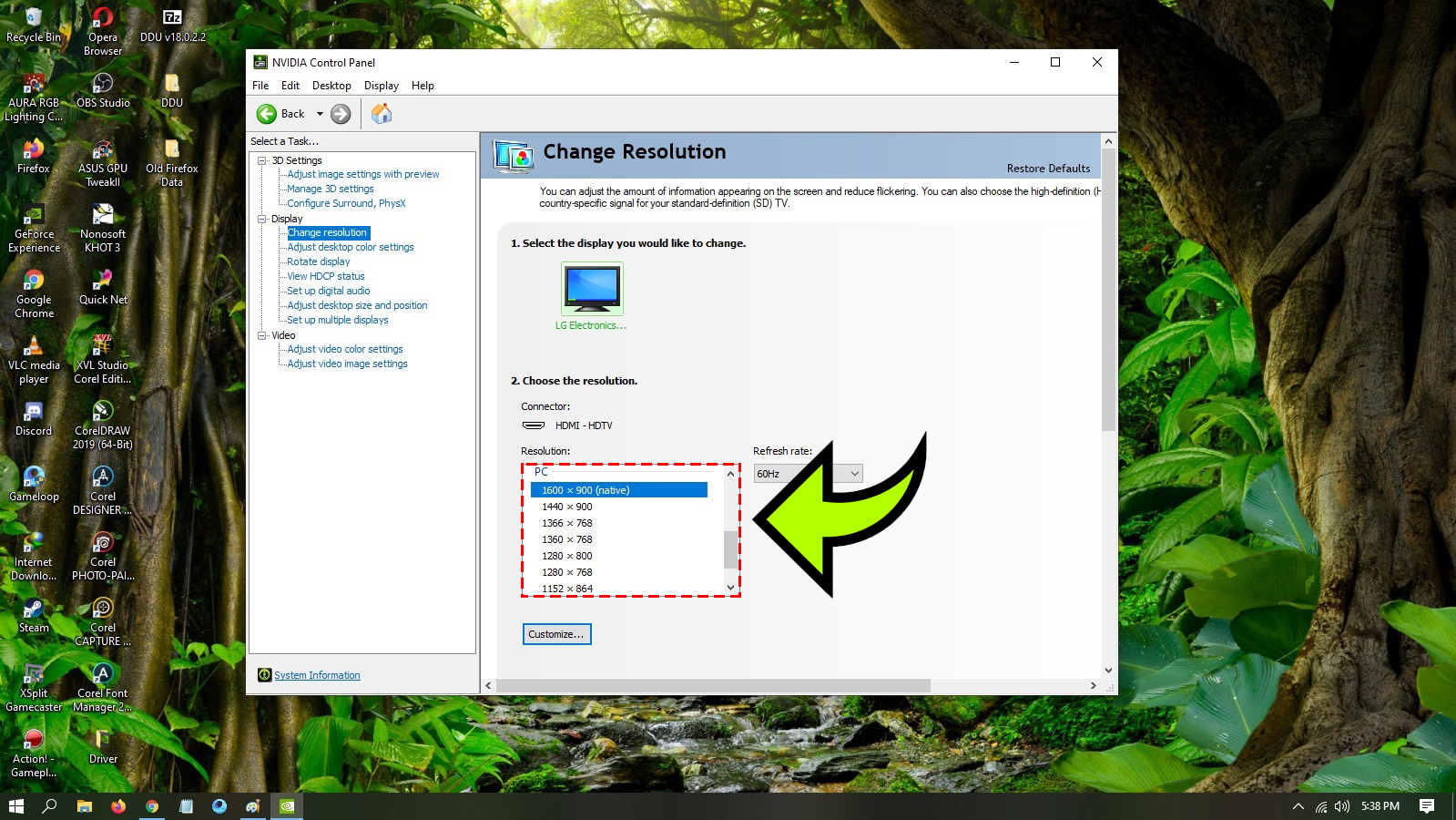Screen dimensions: 1456x820
Task: Click the Forward arrow icon in toolbar
Action: pyautogui.click(x=341, y=114)
